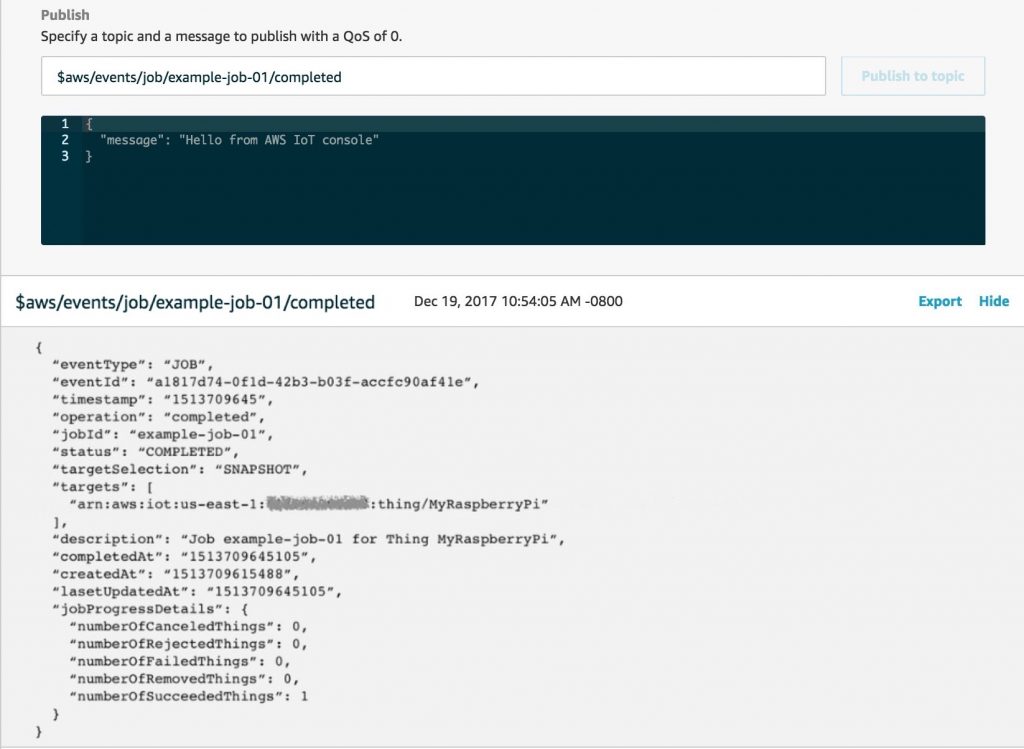
Task: Click the Publish to topic button
Action: 912,76
